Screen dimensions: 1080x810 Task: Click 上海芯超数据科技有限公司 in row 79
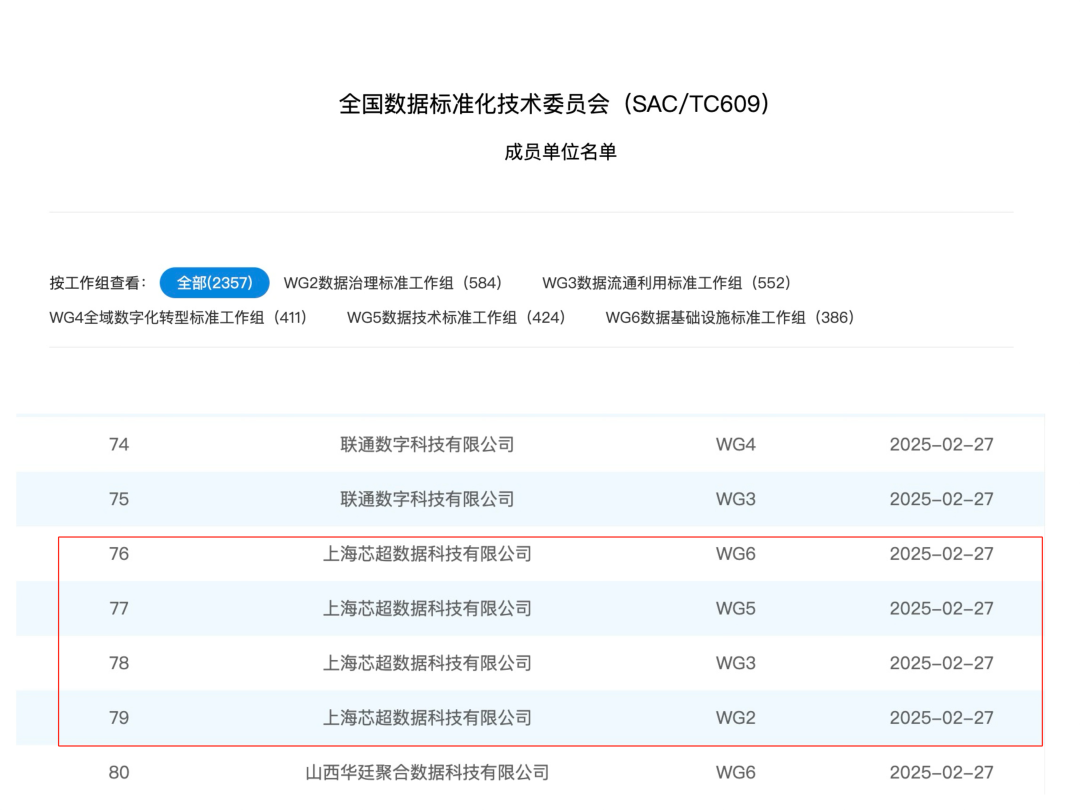coord(427,718)
